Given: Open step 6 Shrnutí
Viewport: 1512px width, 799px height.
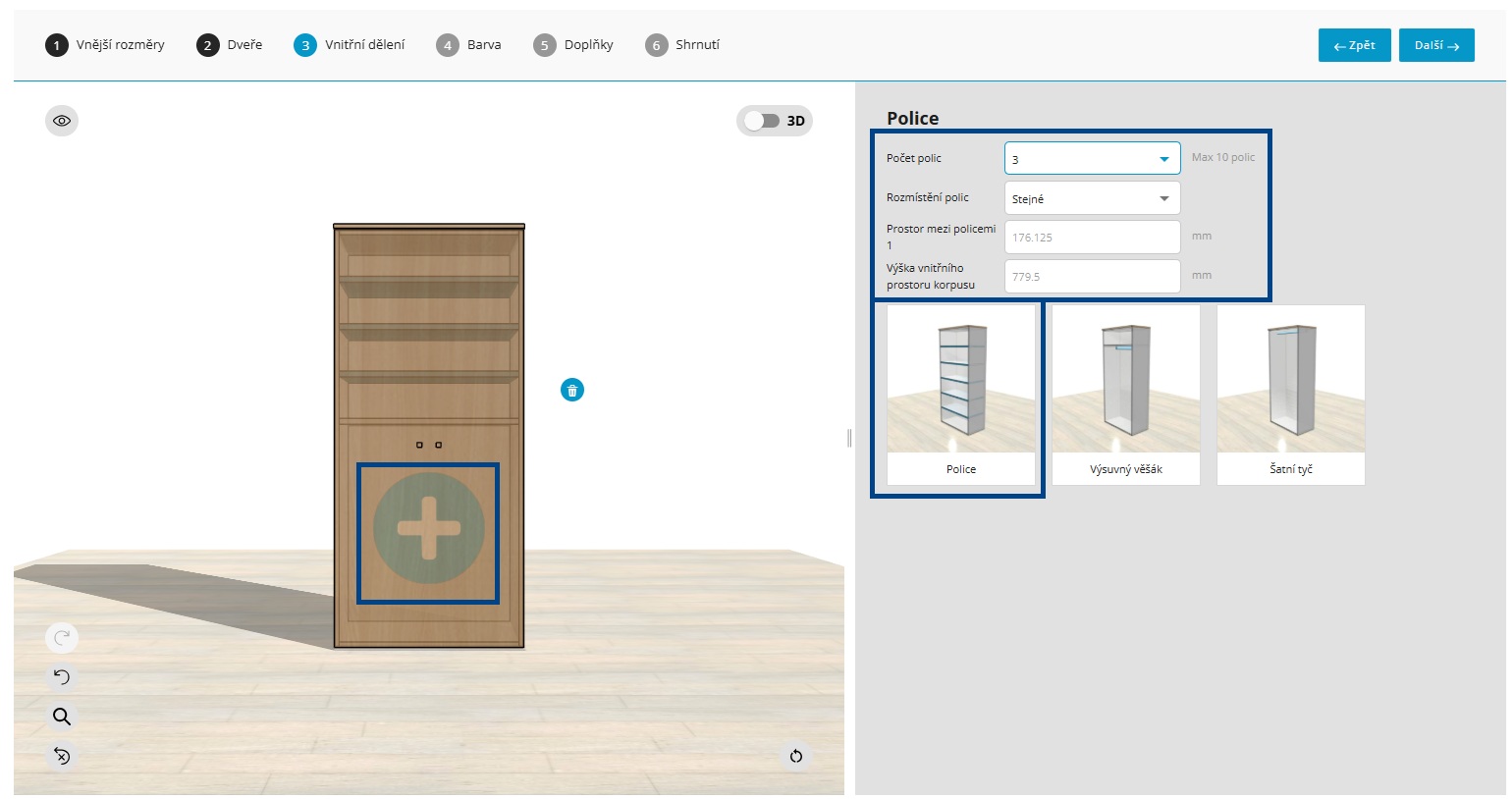Looking at the screenshot, I should 682,45.
